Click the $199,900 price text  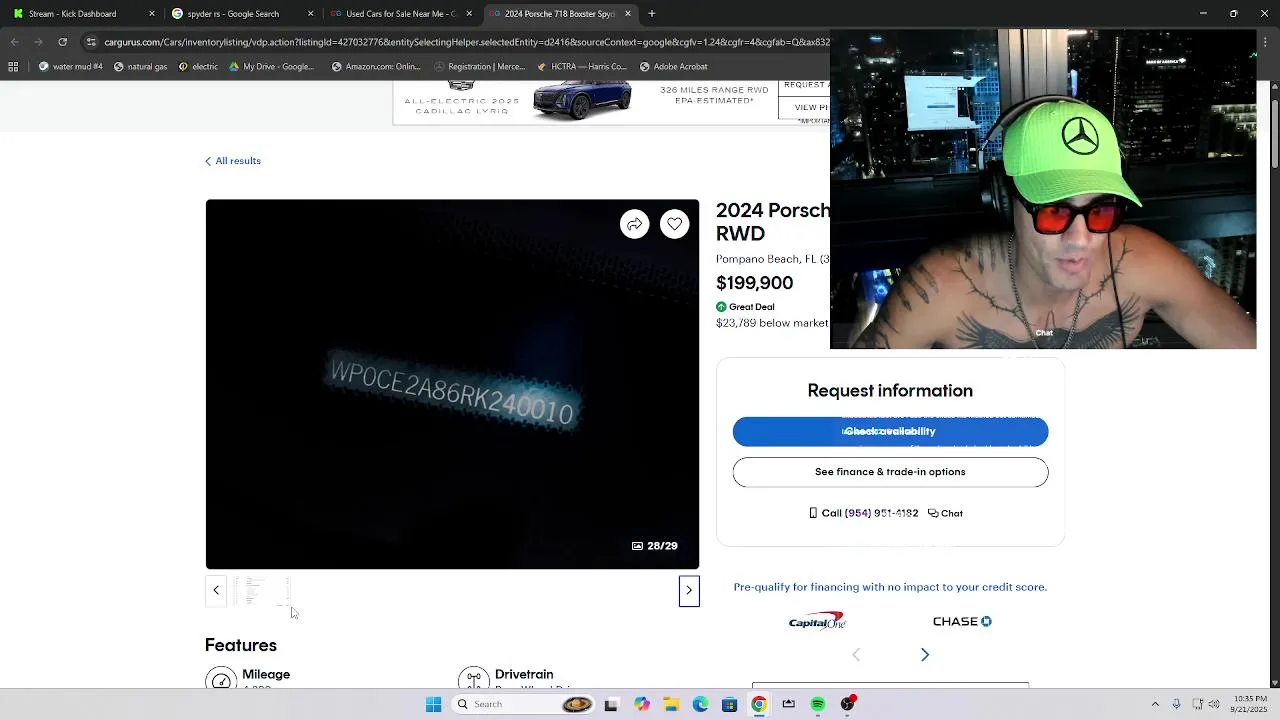coord(754,283)
